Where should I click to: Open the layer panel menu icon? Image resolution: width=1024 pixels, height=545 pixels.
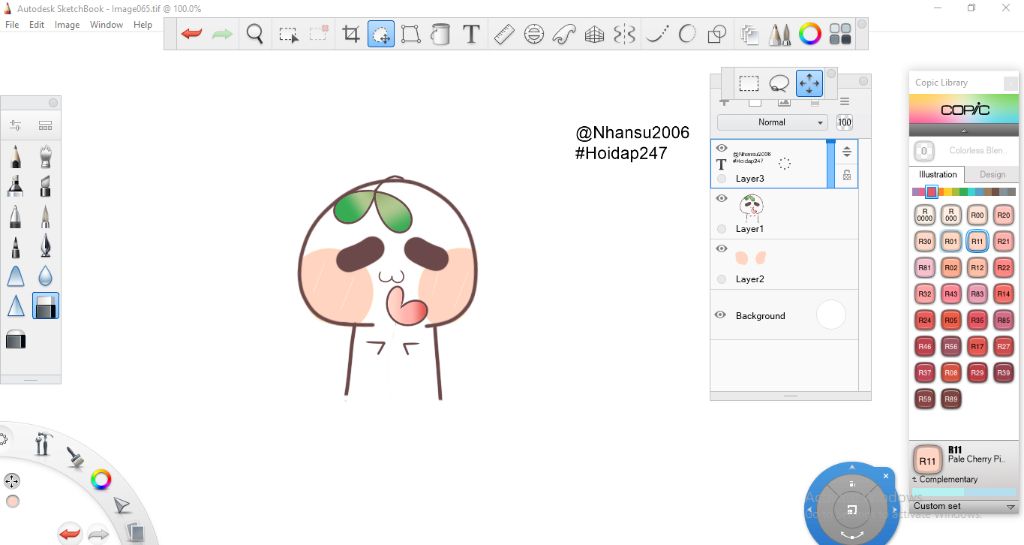(x=844, y=102)
